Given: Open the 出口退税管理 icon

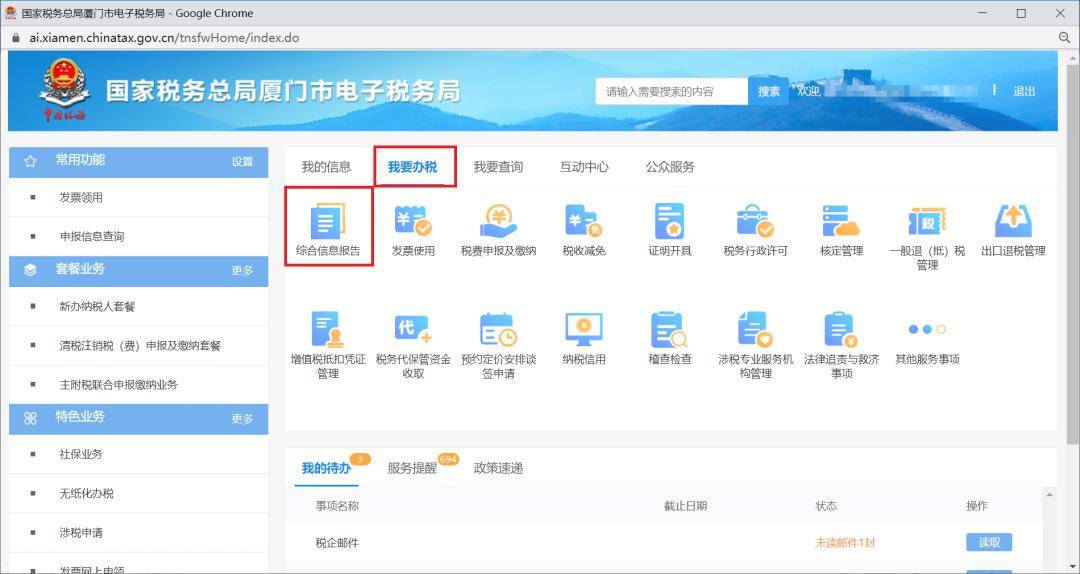Looking at the screenshot, I should point(1013,221).
